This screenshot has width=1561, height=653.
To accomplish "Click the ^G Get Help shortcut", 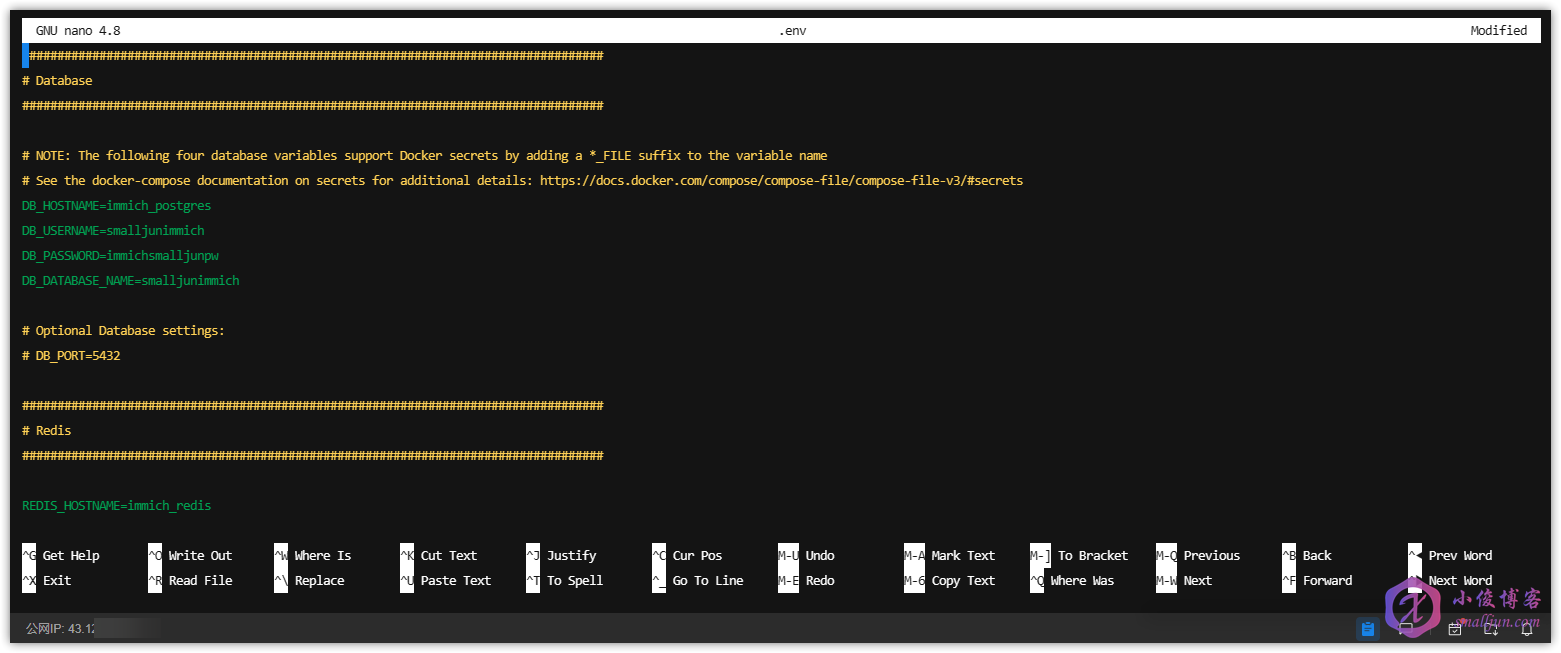I will point(61,556).
